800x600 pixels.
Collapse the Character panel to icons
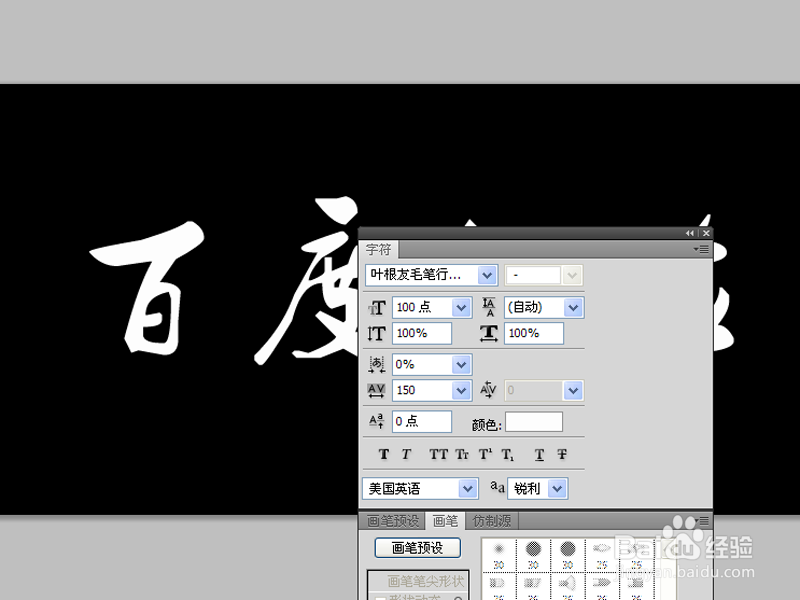point(690,233)
